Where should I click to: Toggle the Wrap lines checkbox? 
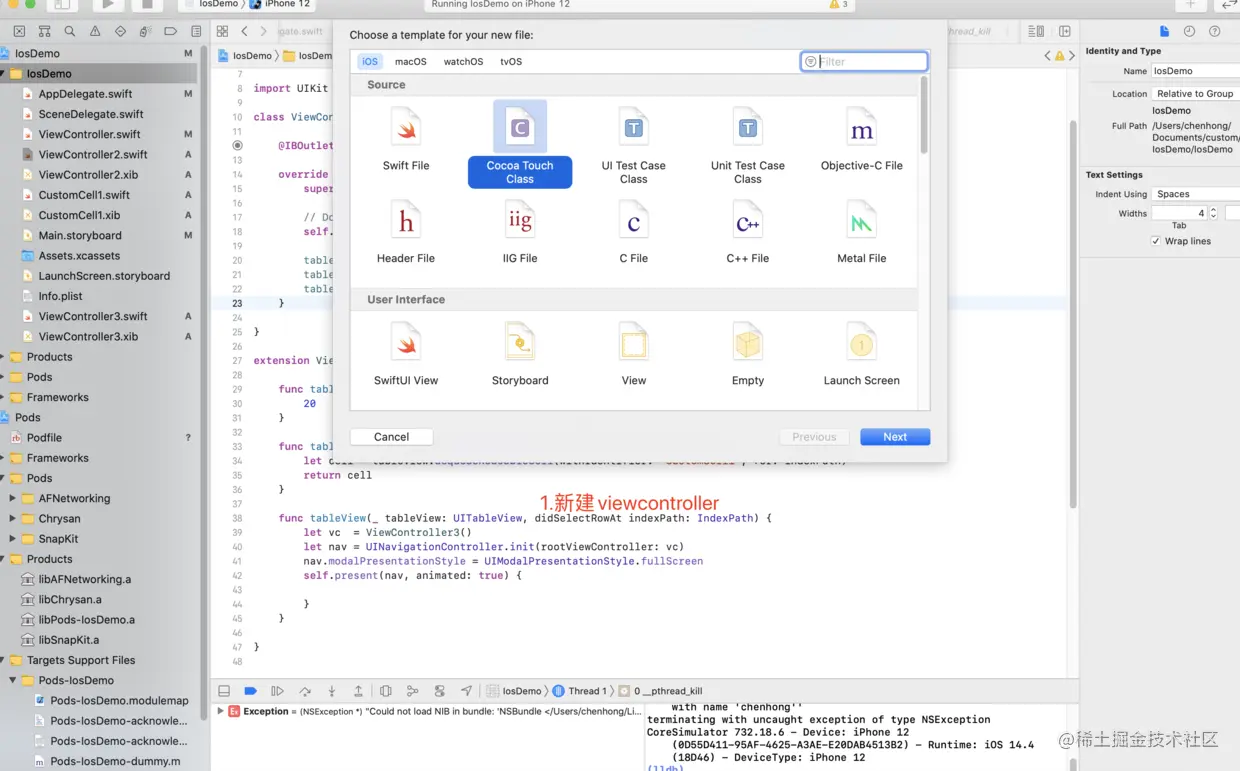tap(1156, 241)
